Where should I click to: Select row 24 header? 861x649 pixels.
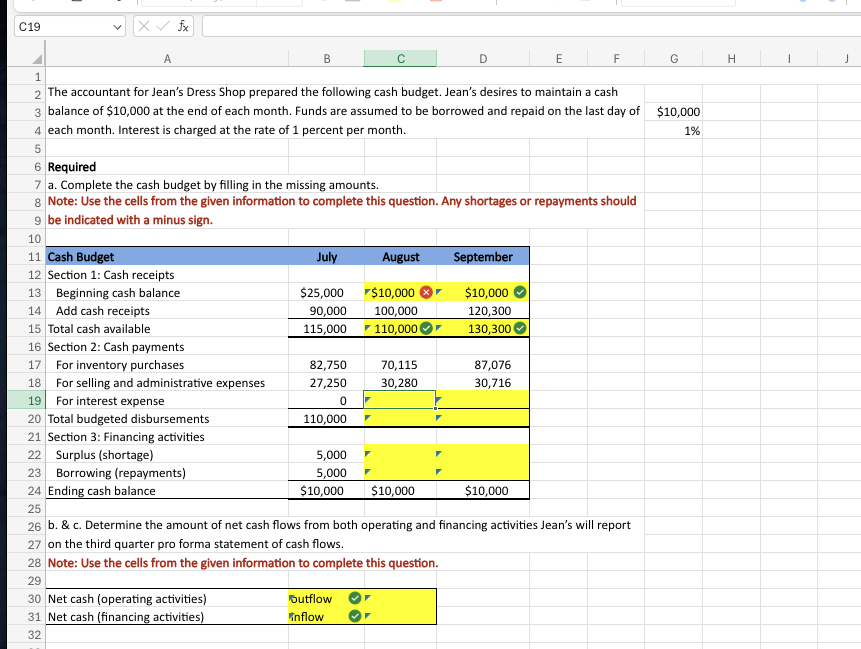point(26,491)
